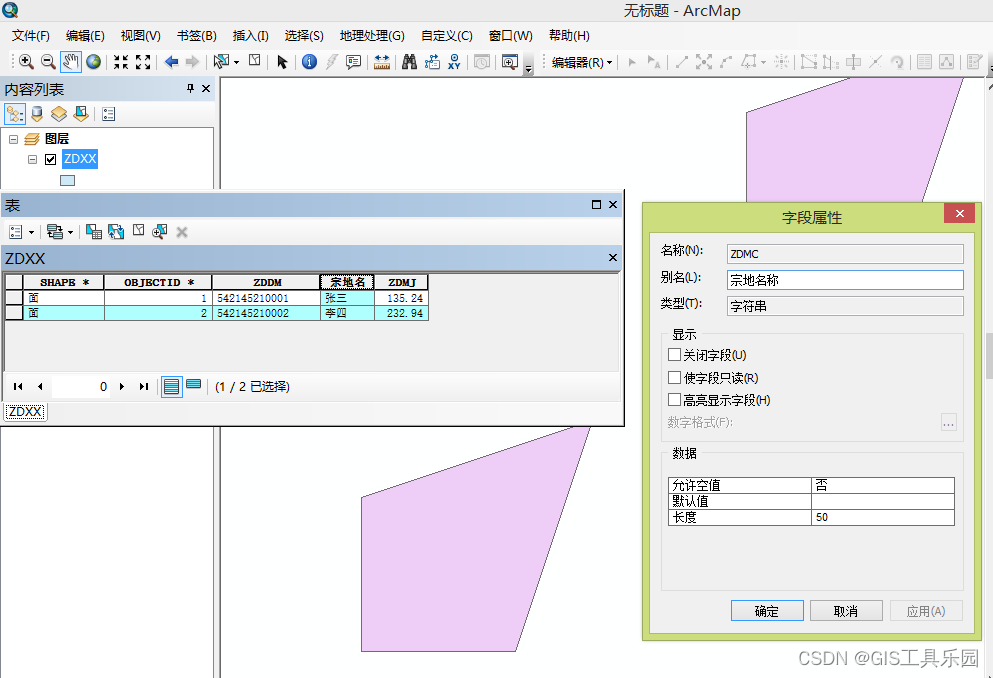Screen dimensions: 993x678
Task: Open the 编辑 menu
Action: 85,35
